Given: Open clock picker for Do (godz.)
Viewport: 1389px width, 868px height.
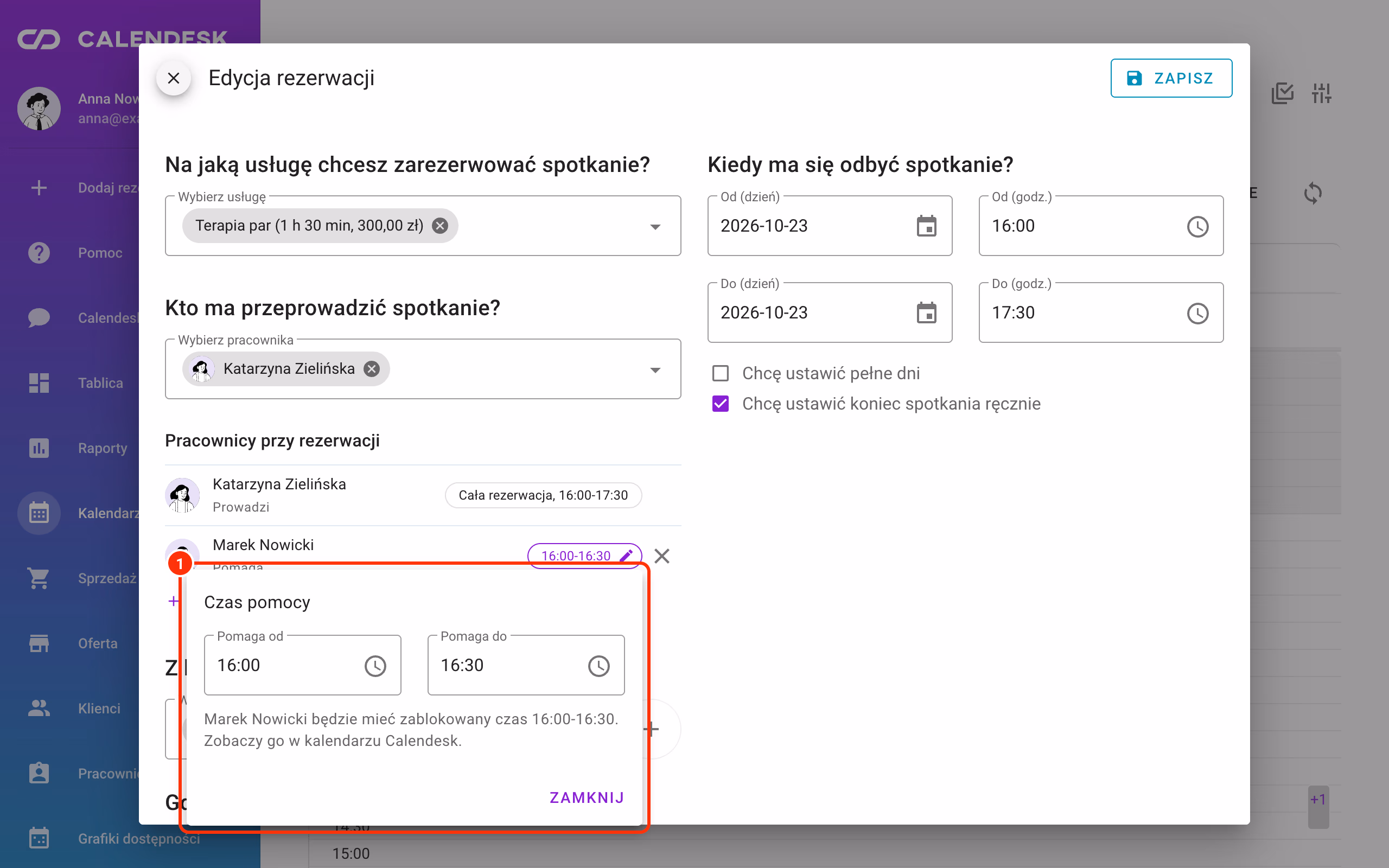Looking at the screenshot, I should (x=1197, y=313).
